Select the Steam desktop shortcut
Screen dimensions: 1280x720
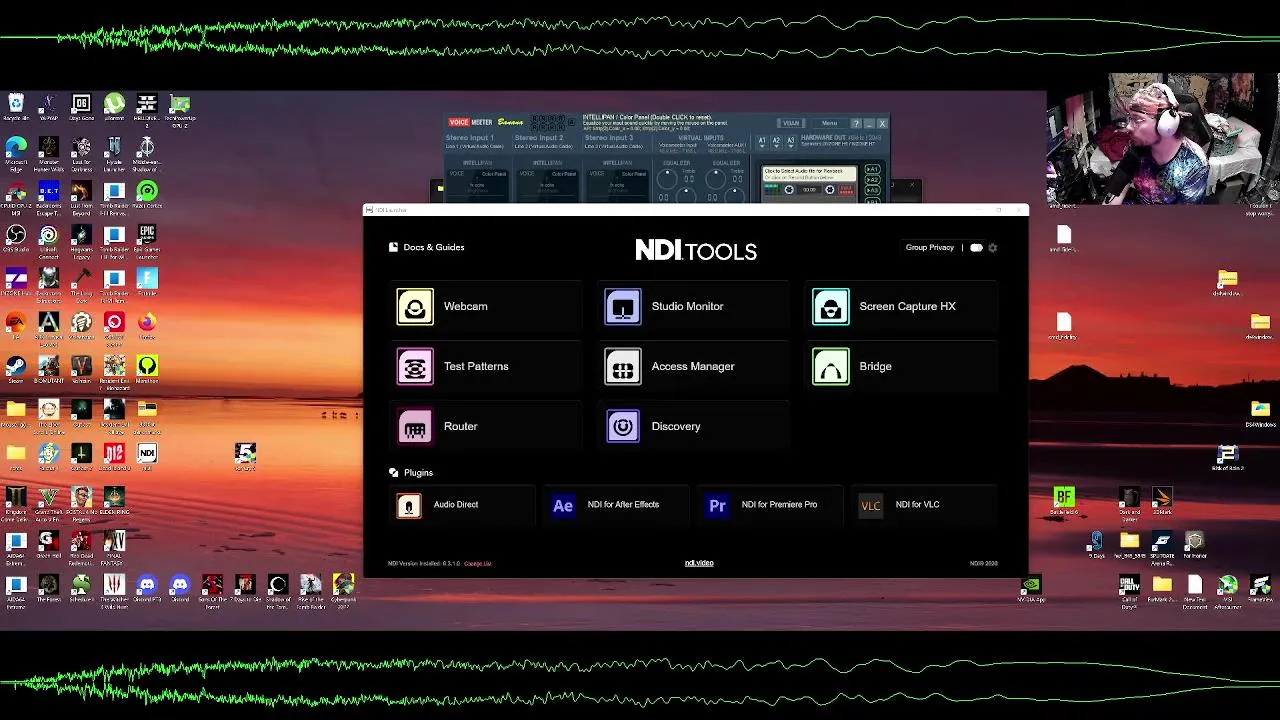pos(15,370)
